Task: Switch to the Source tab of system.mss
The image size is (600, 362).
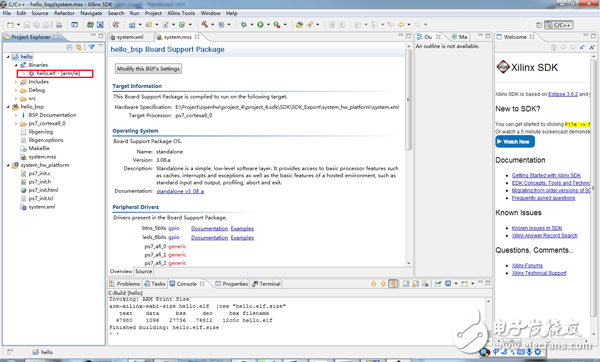Action: click(144, 271)
